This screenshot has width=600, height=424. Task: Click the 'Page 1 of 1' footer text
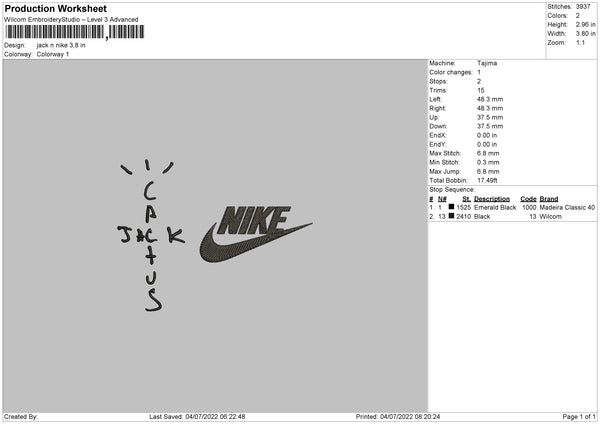[579, 417]
